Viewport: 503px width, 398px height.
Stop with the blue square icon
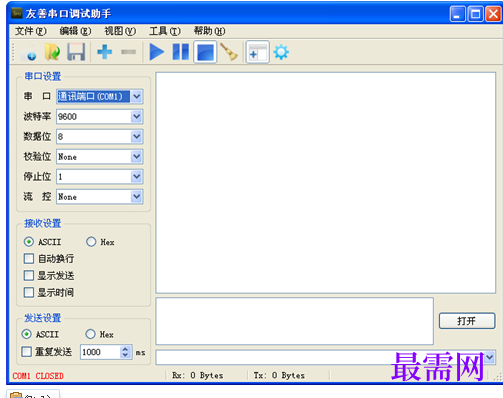click(205, 52)
